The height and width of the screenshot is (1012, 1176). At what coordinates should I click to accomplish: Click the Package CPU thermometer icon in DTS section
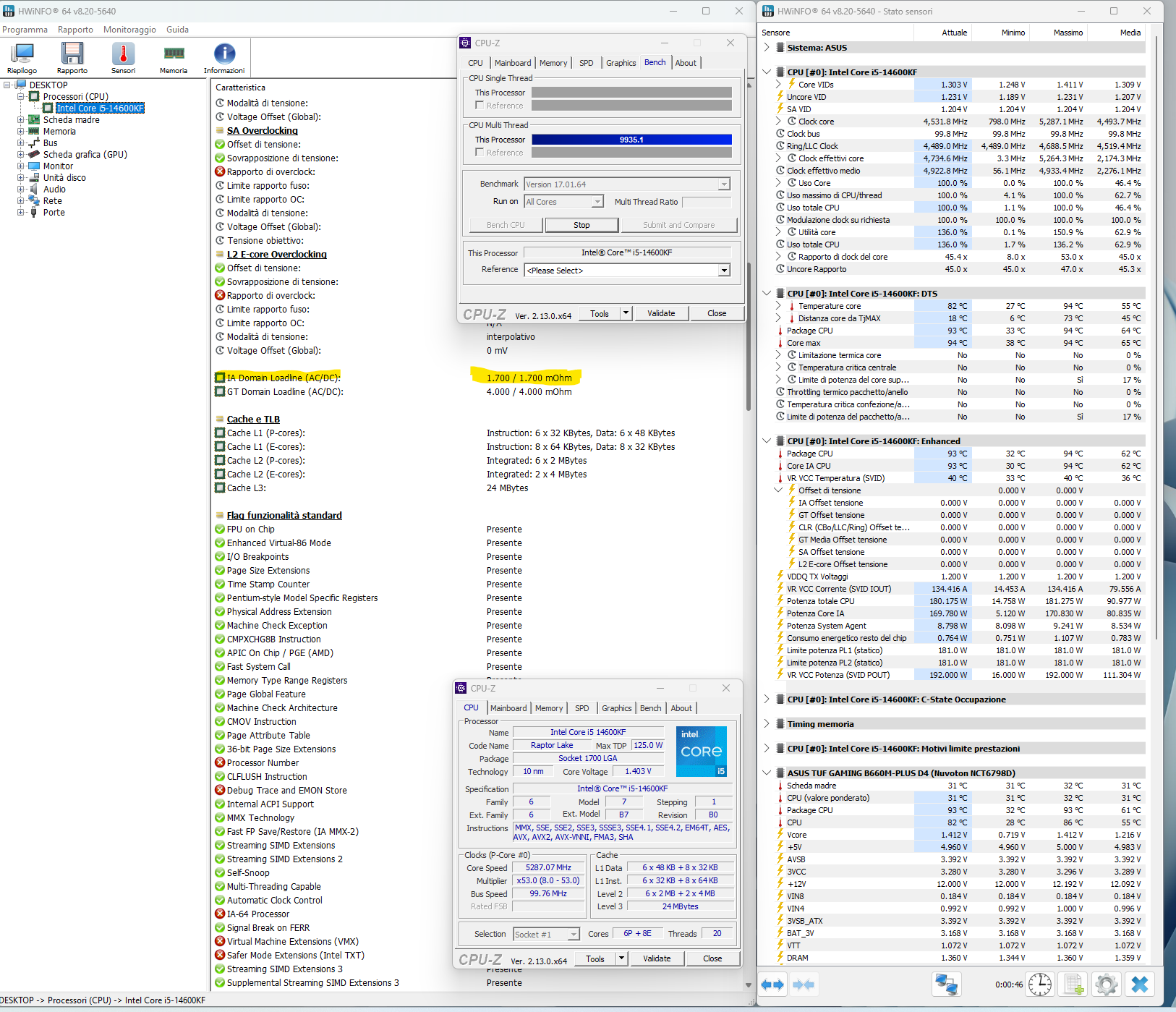point(780,331)
